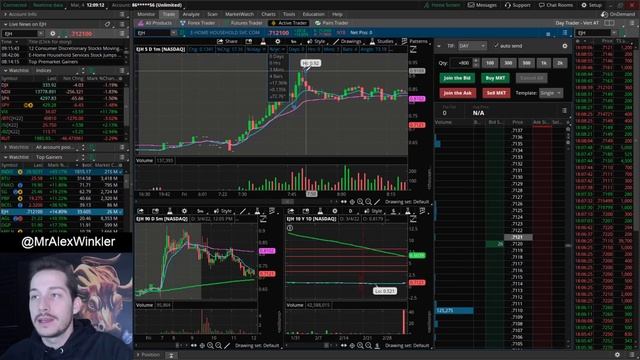Viewport: 640px width, 360px height.
Task: Zoom out on the main chart
Action: (369, 202)
